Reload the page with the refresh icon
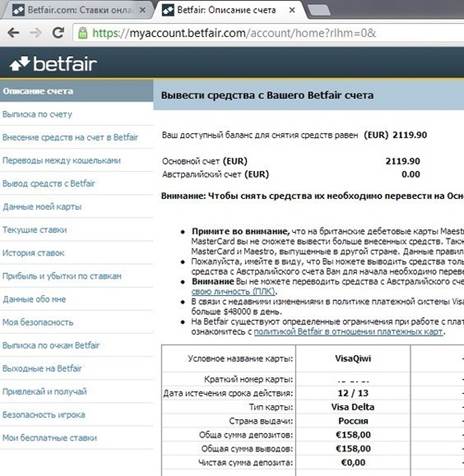464x476 pixels. click(58, 32)
